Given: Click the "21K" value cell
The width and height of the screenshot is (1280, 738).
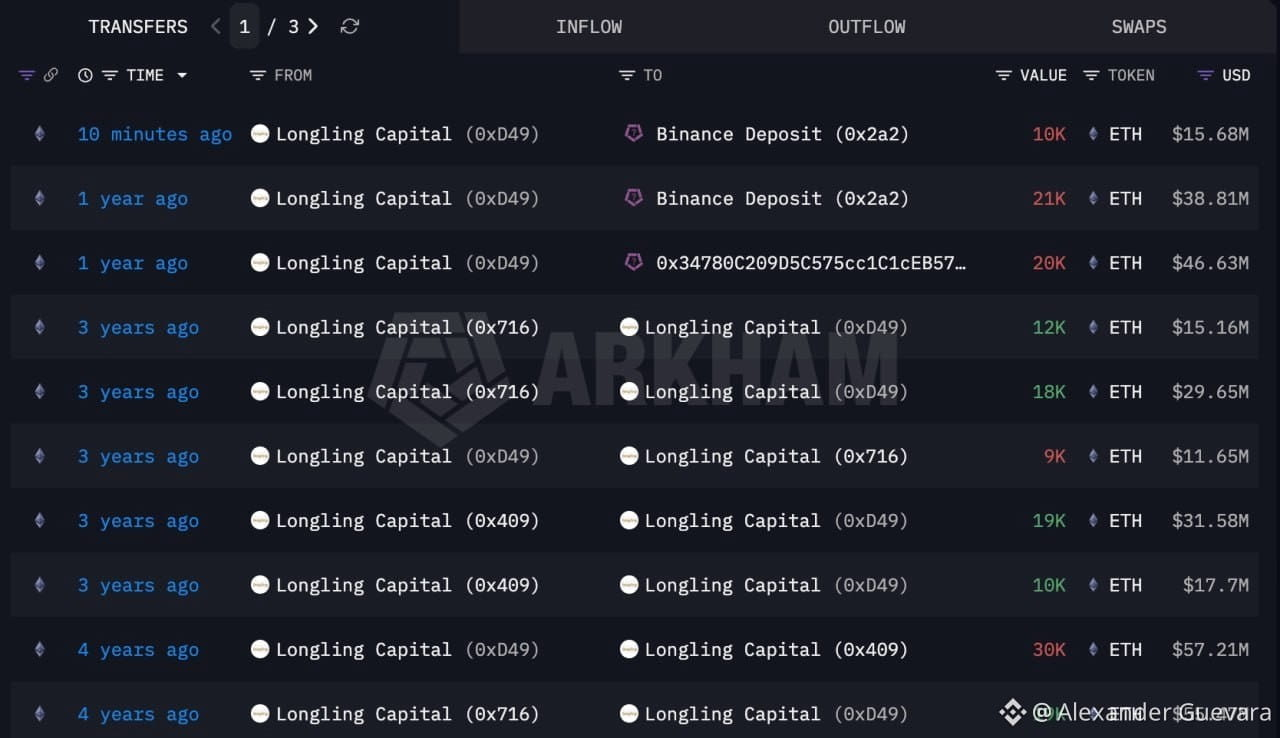Looking at the screenshot, I should click(x=1049, y=199).
